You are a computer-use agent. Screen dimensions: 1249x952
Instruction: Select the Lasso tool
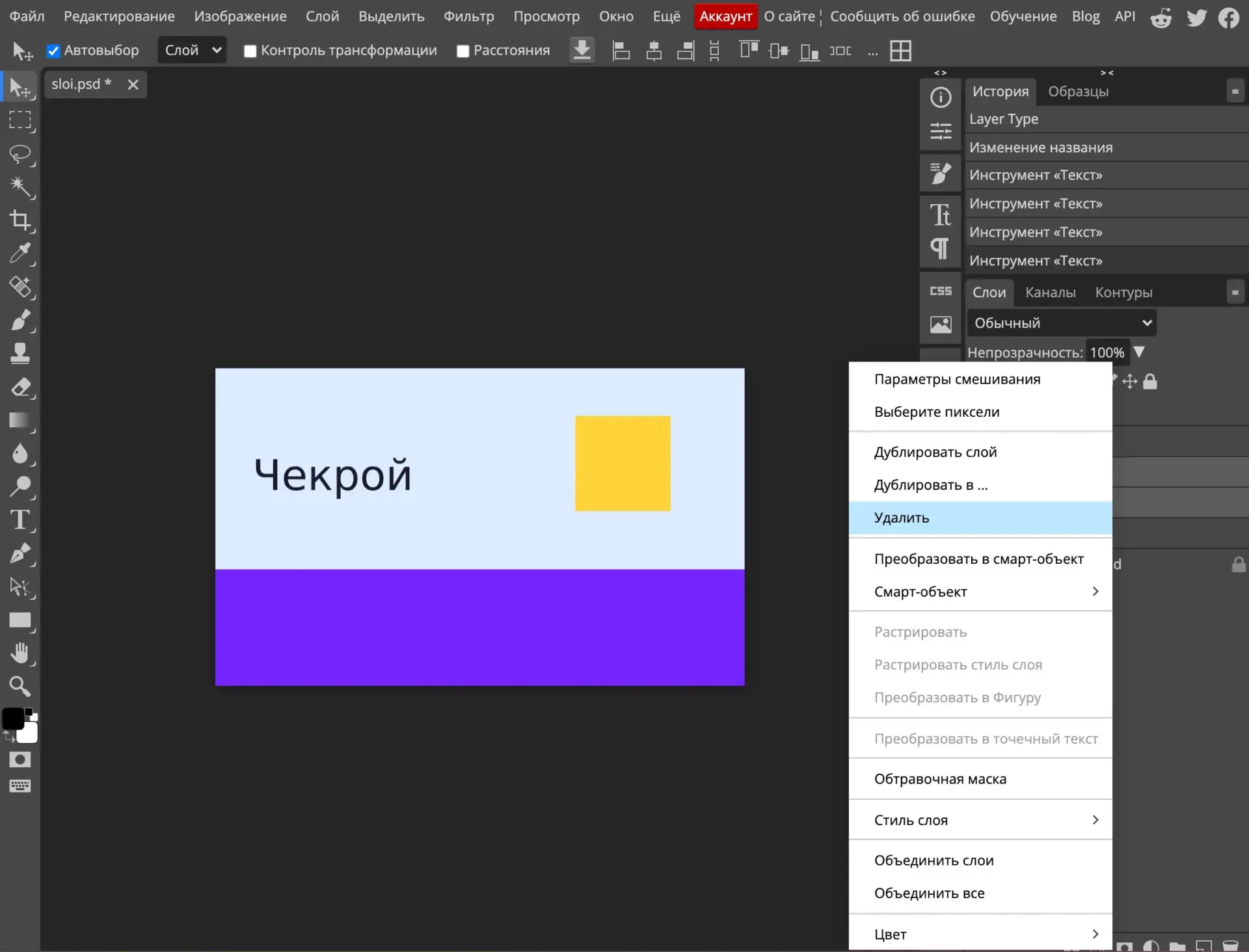pos(20,153)
